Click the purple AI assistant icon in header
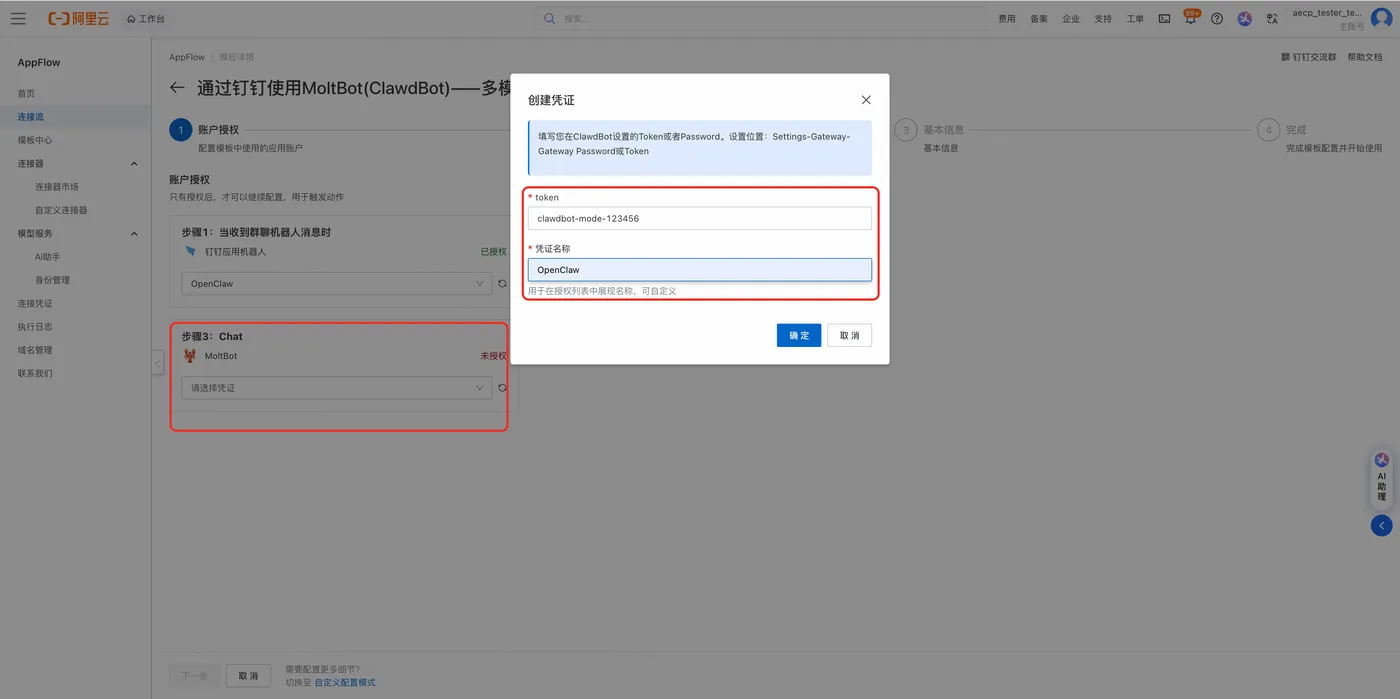The height and width of the screenshot is (699, 1400). 1244,19
